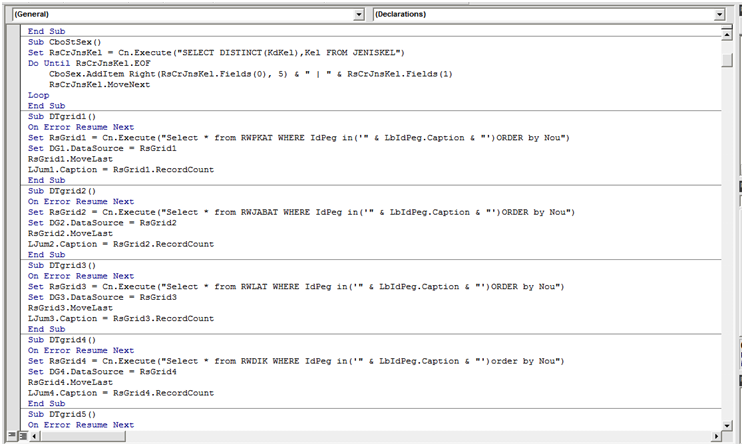Click the 'Loop' keyword line
The width and height of the screenshot is (744, 446).
[x=38, y=95]
